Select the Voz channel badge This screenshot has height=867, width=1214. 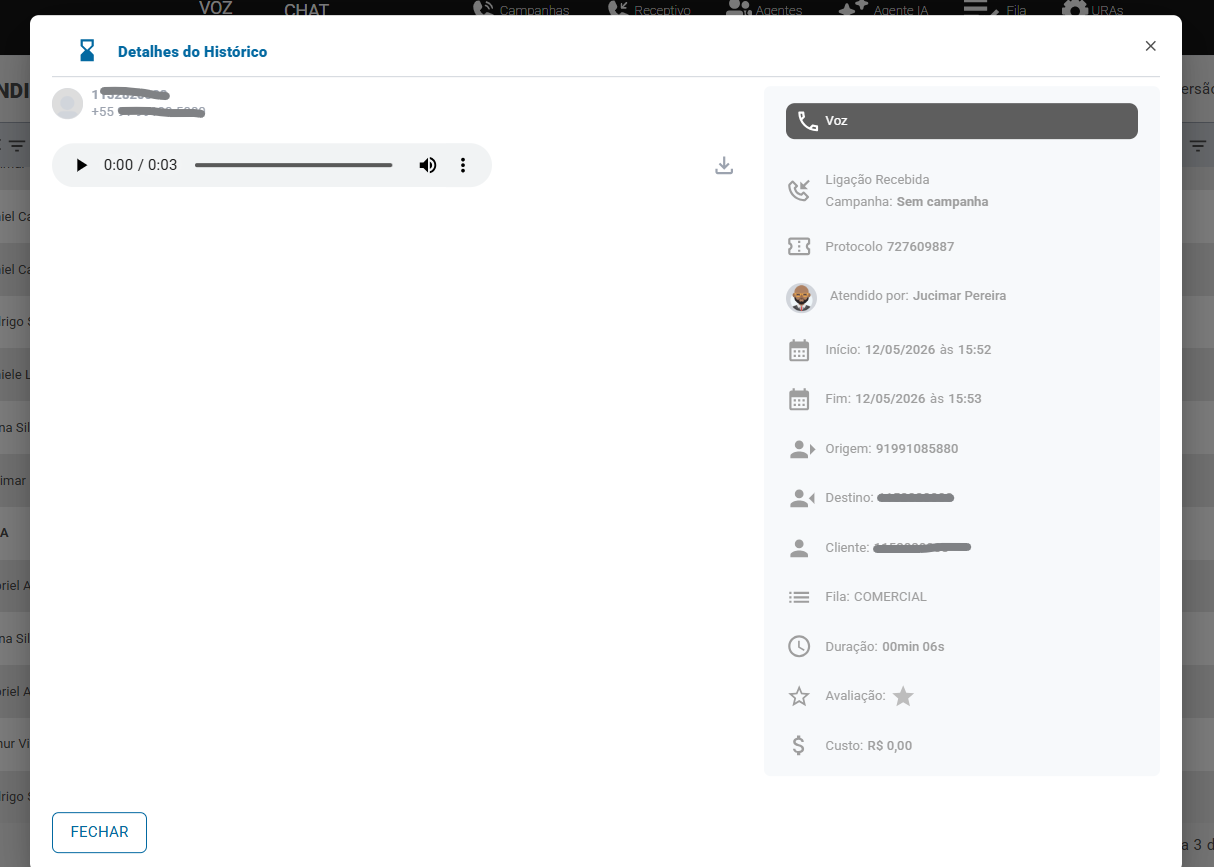(x=962, y=121)
